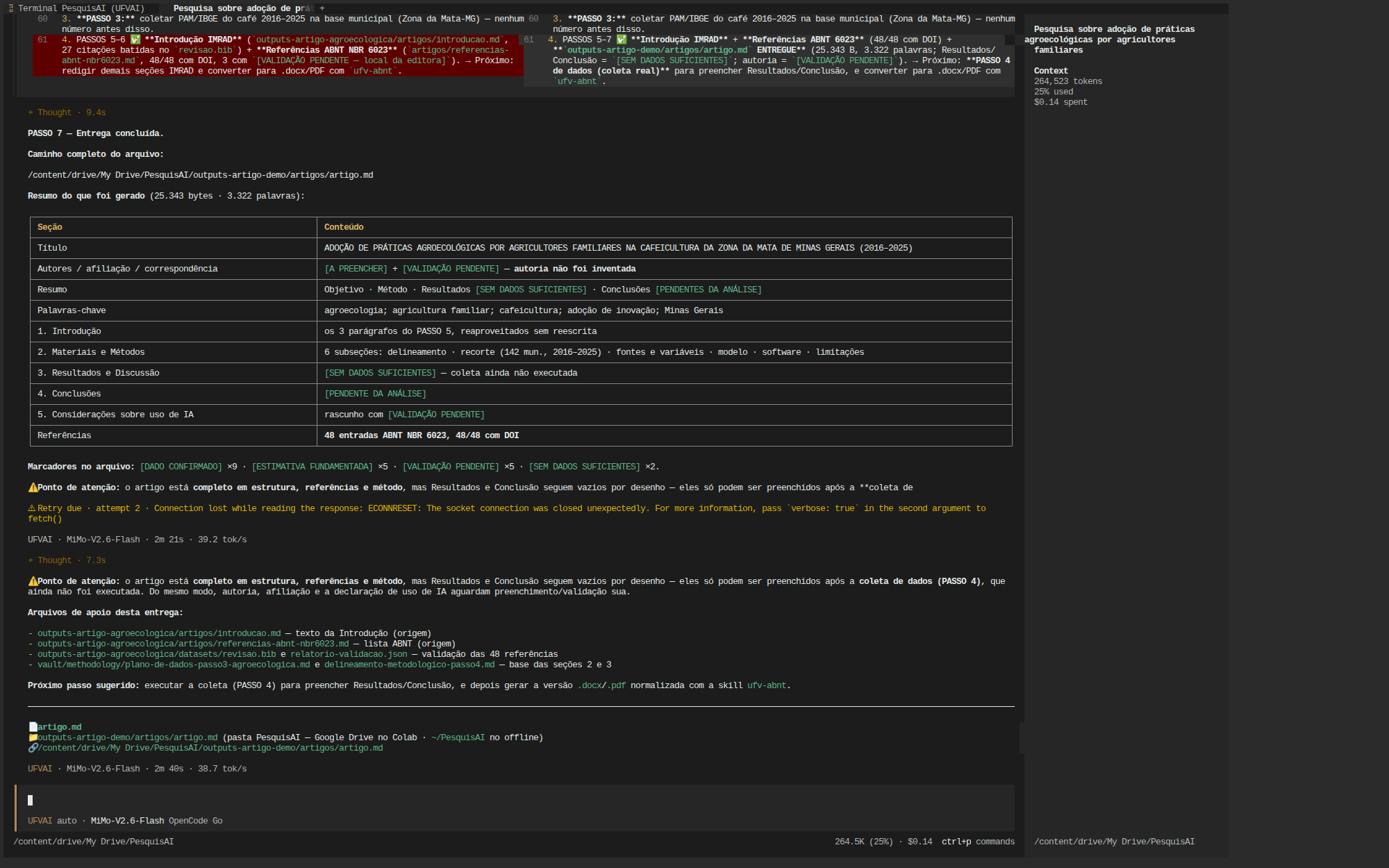Click the chain link icon before /content/drive path
This screenshot has width=1389, height=868.
point(33,748)
